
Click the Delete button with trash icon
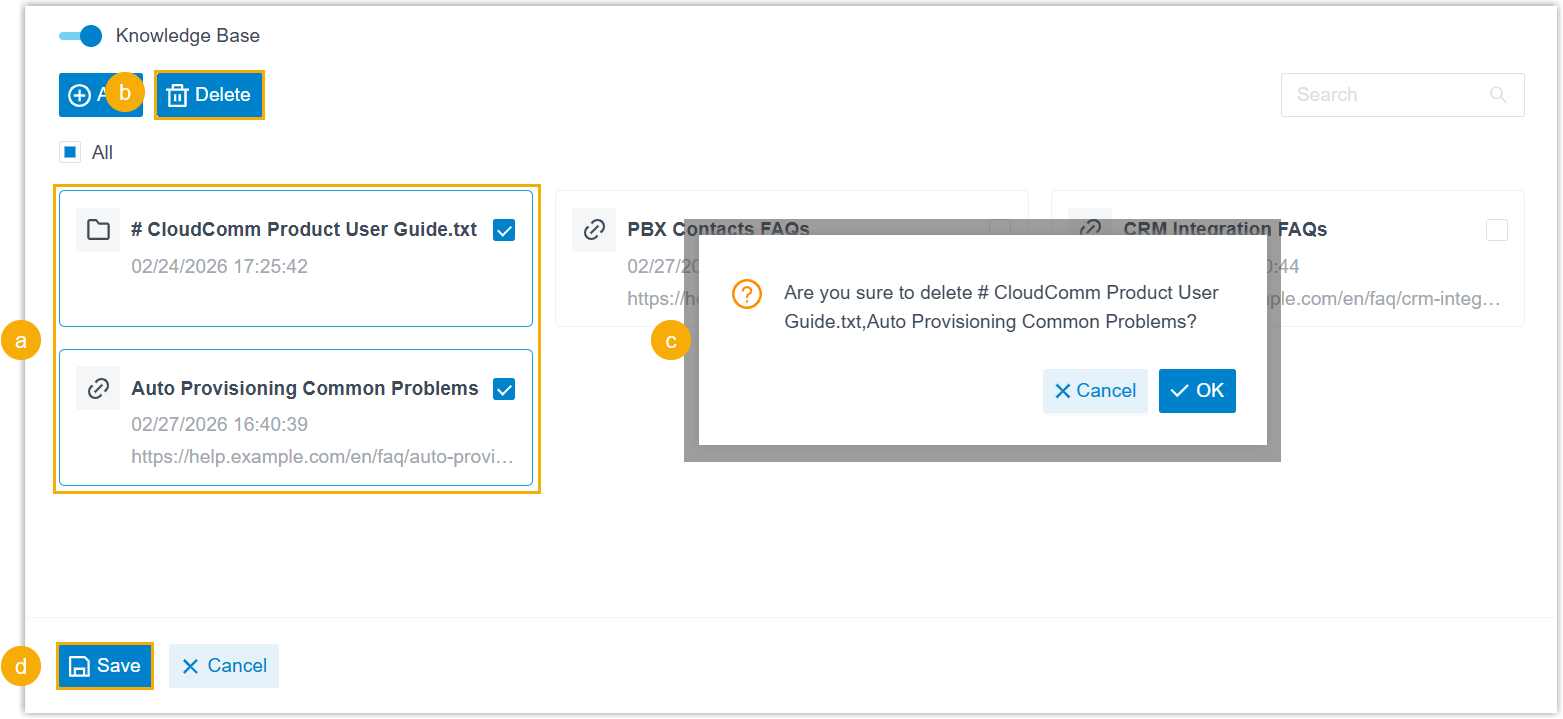[209, 95]
